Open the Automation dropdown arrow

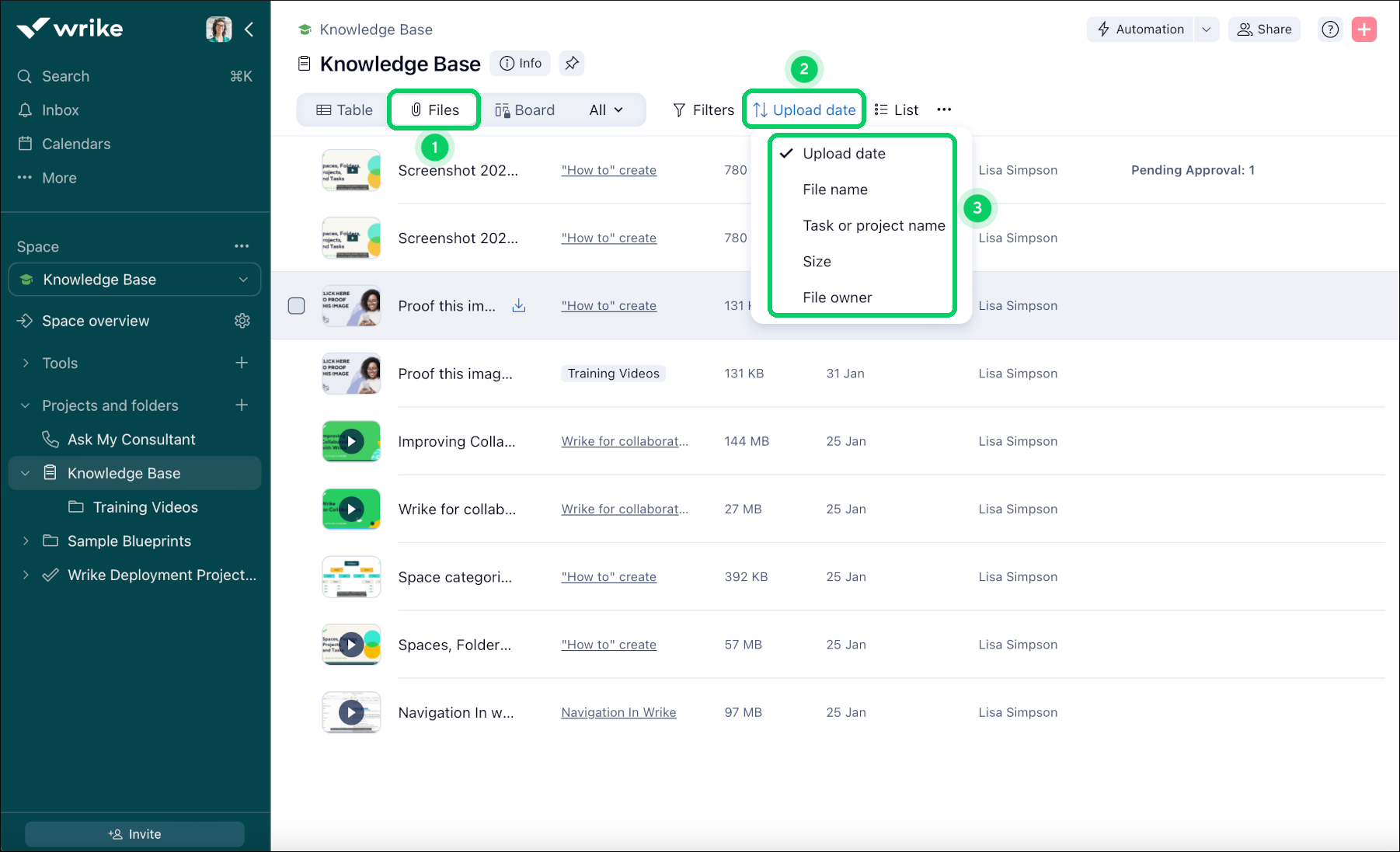pyautogui.click(x=1206, y=29)
